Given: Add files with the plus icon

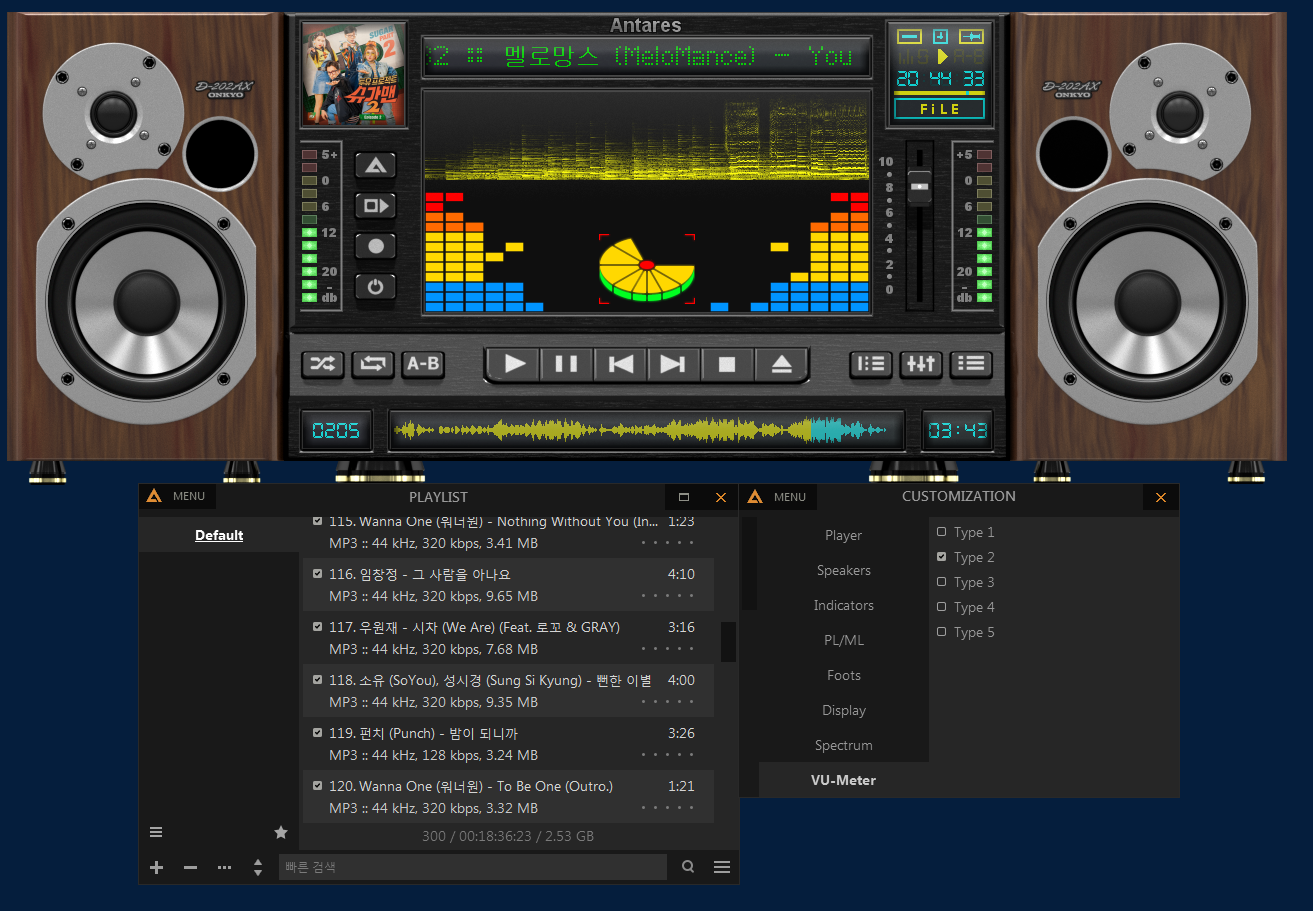Looking at the screenshot, I should tap(156, 867).
